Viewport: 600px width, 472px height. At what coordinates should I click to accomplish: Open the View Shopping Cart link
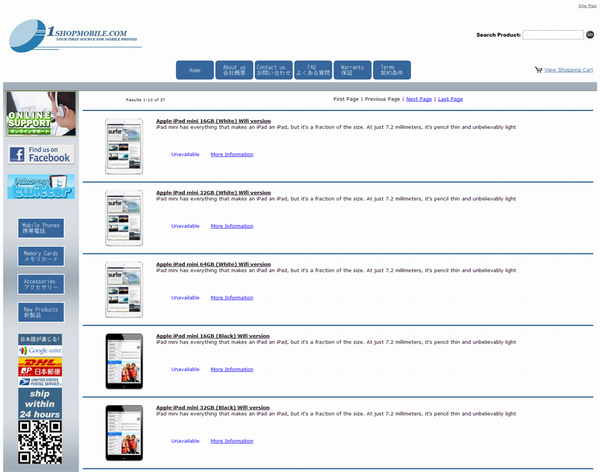pyautogui.click(x=569, y=70)
